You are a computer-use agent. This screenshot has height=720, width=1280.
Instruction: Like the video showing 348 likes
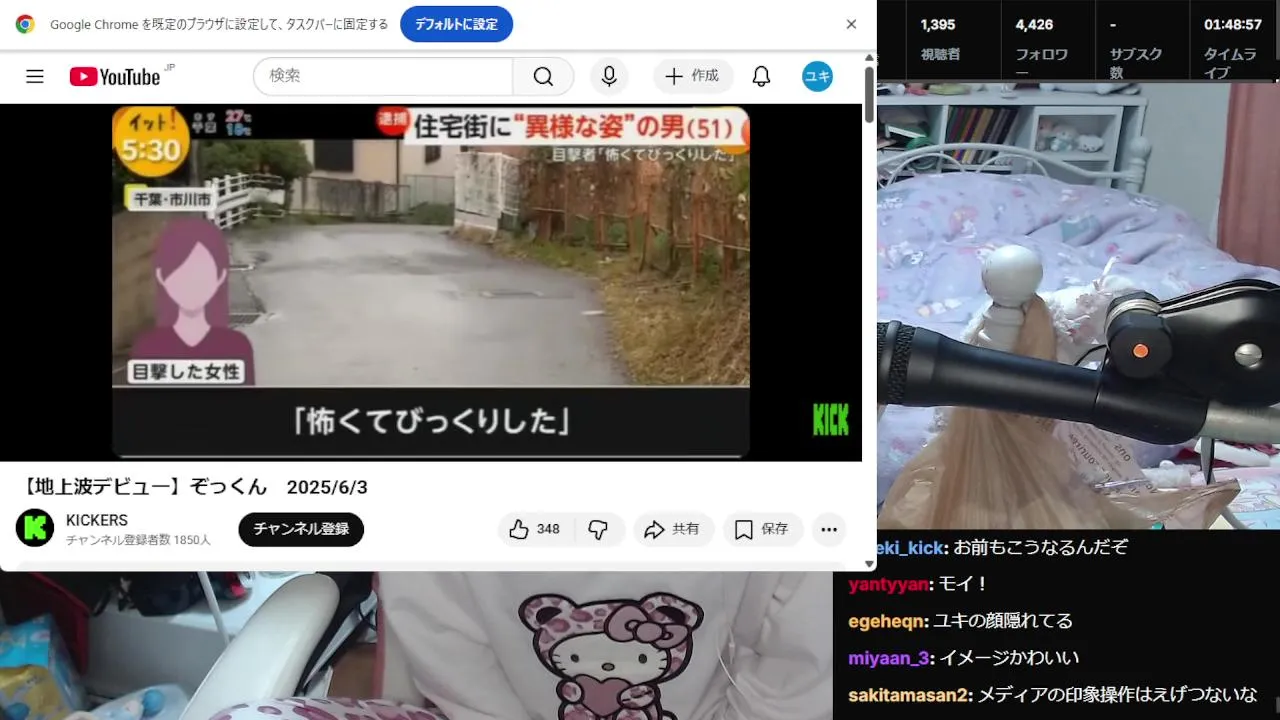tap(536, 529)
